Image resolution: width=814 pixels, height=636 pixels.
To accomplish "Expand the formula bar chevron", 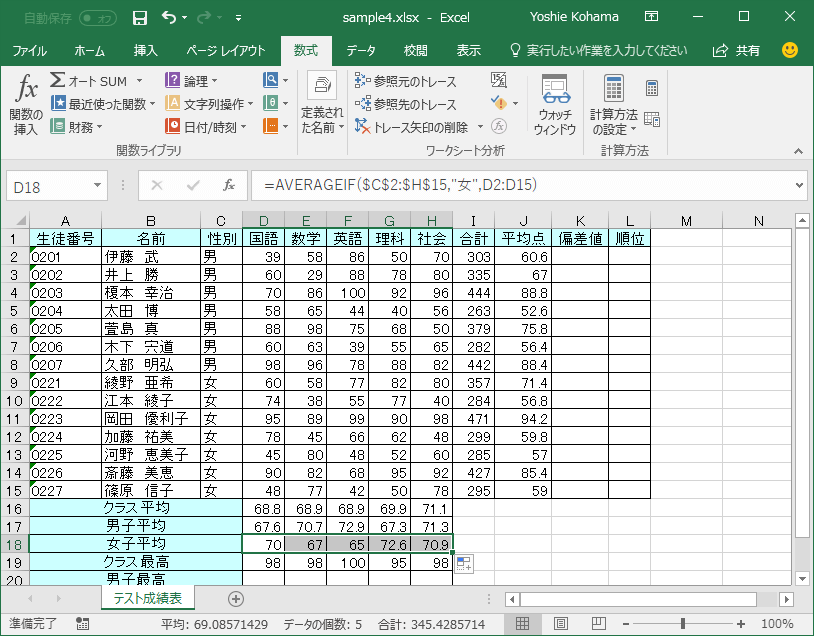I will [x=799, y=185].
